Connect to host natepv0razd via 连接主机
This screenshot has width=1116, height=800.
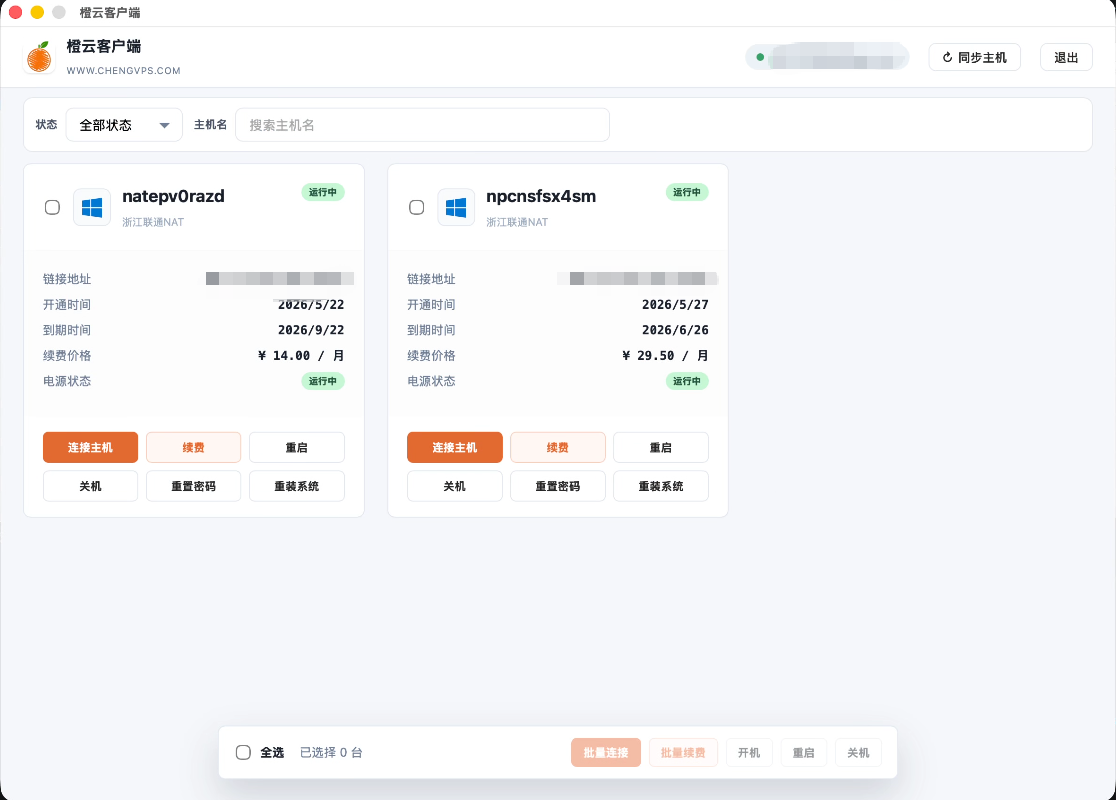90,448
